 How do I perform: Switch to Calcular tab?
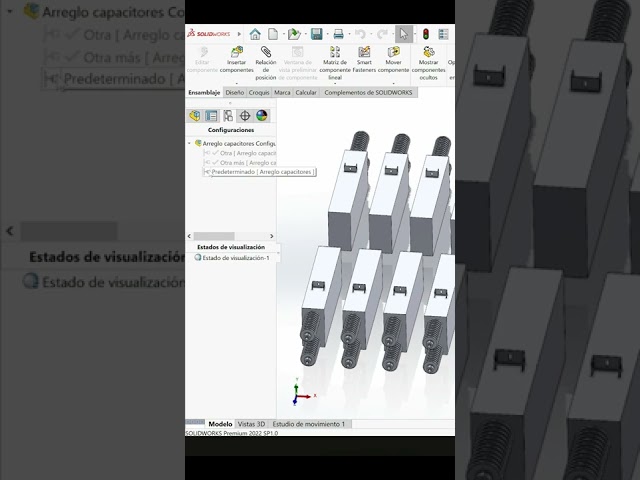[x=306, y=93]
